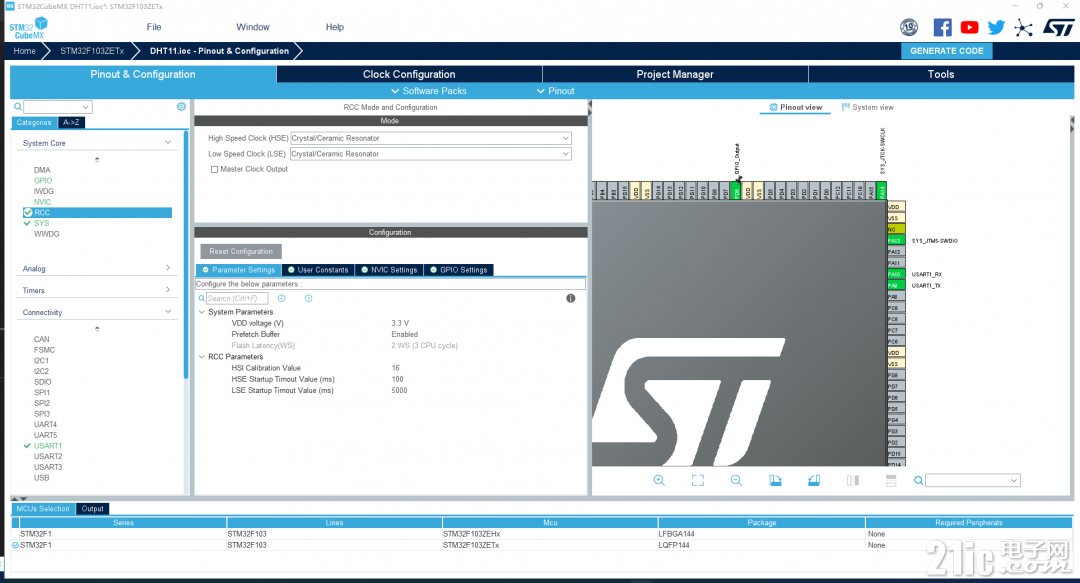Click the peripheral search magnifier icon
This screenshot has width=1080, height=583.
[x=18, y=107]
